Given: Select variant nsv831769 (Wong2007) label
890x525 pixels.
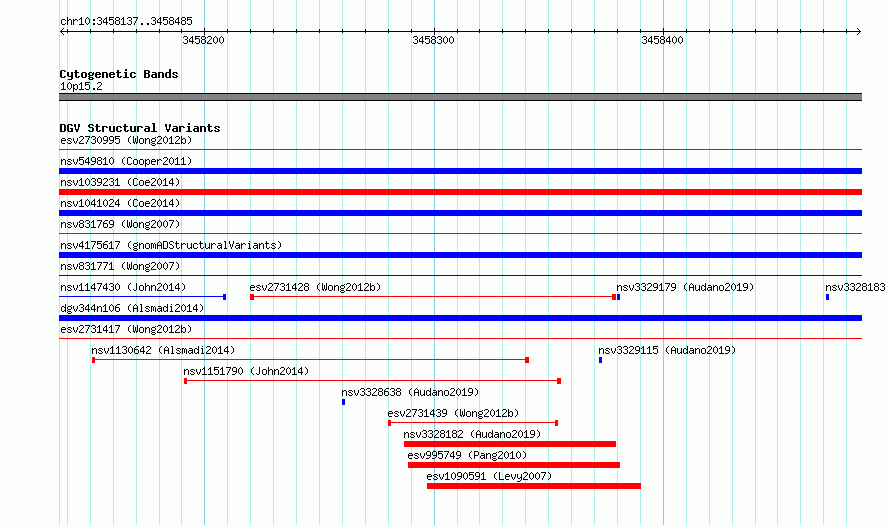Looking at the screenshot, I should (x=120, y=224).
